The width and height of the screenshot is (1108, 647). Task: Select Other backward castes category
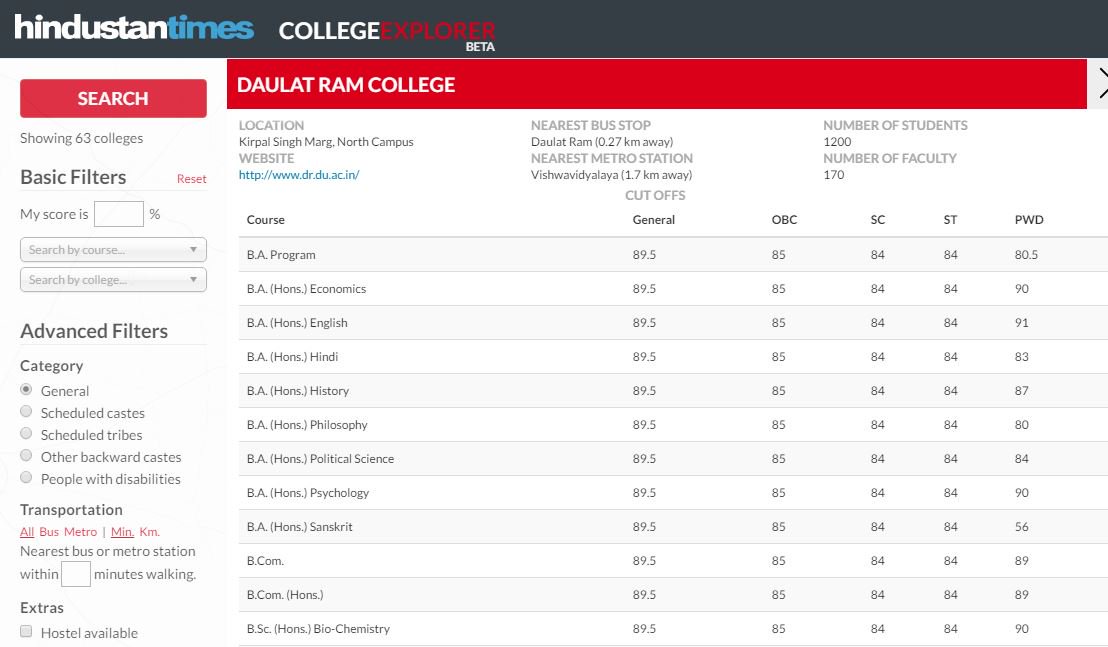click(26, 455)
